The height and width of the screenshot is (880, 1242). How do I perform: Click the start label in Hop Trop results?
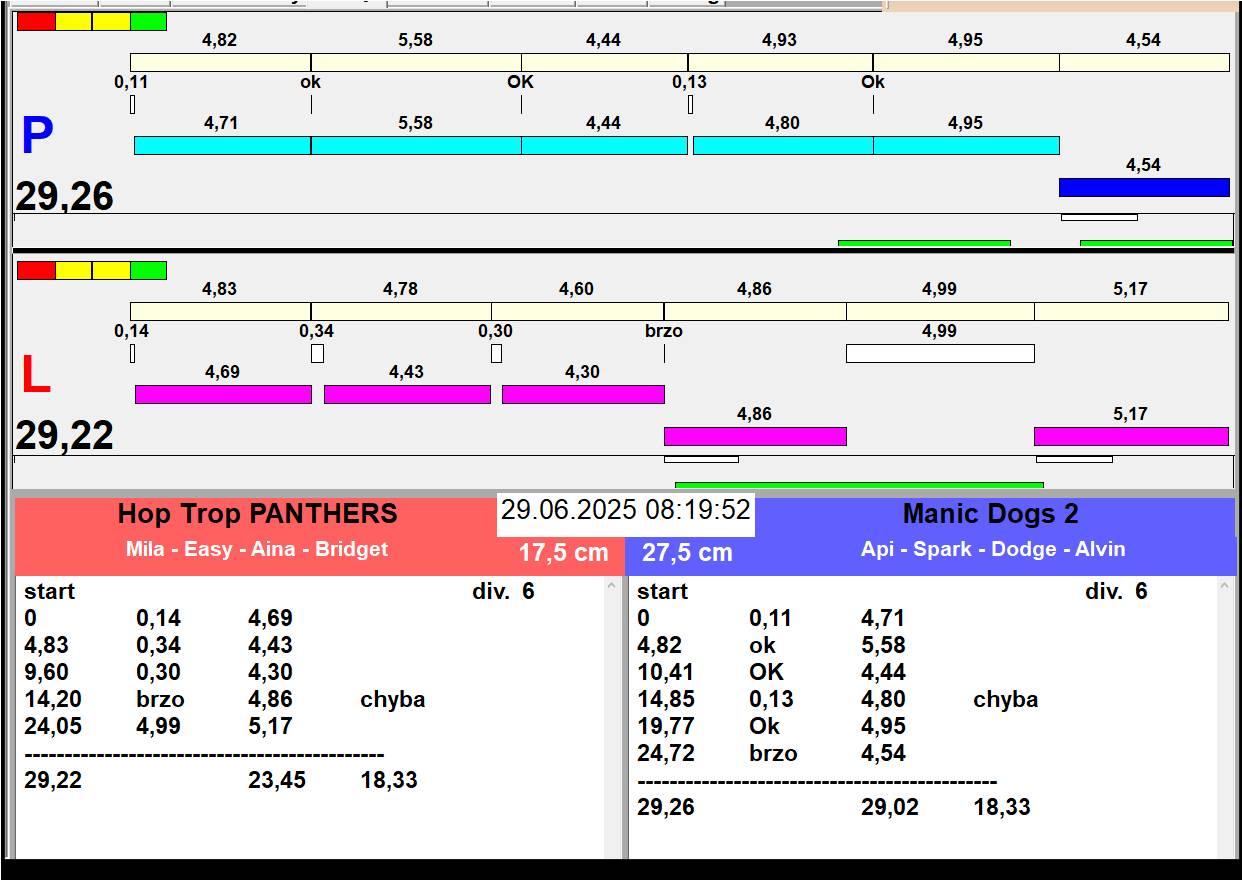(x=50, y=591)
